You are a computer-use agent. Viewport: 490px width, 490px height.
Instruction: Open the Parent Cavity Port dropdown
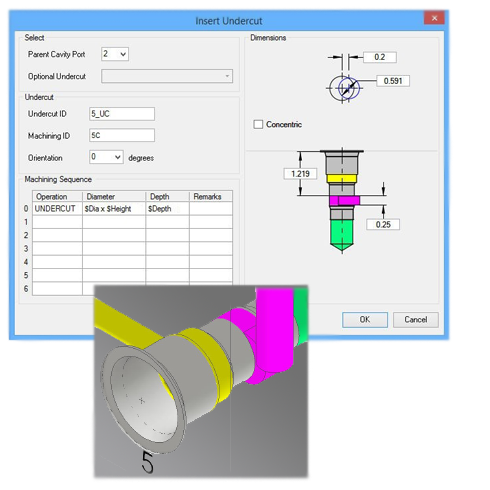(x=115, y=54)
